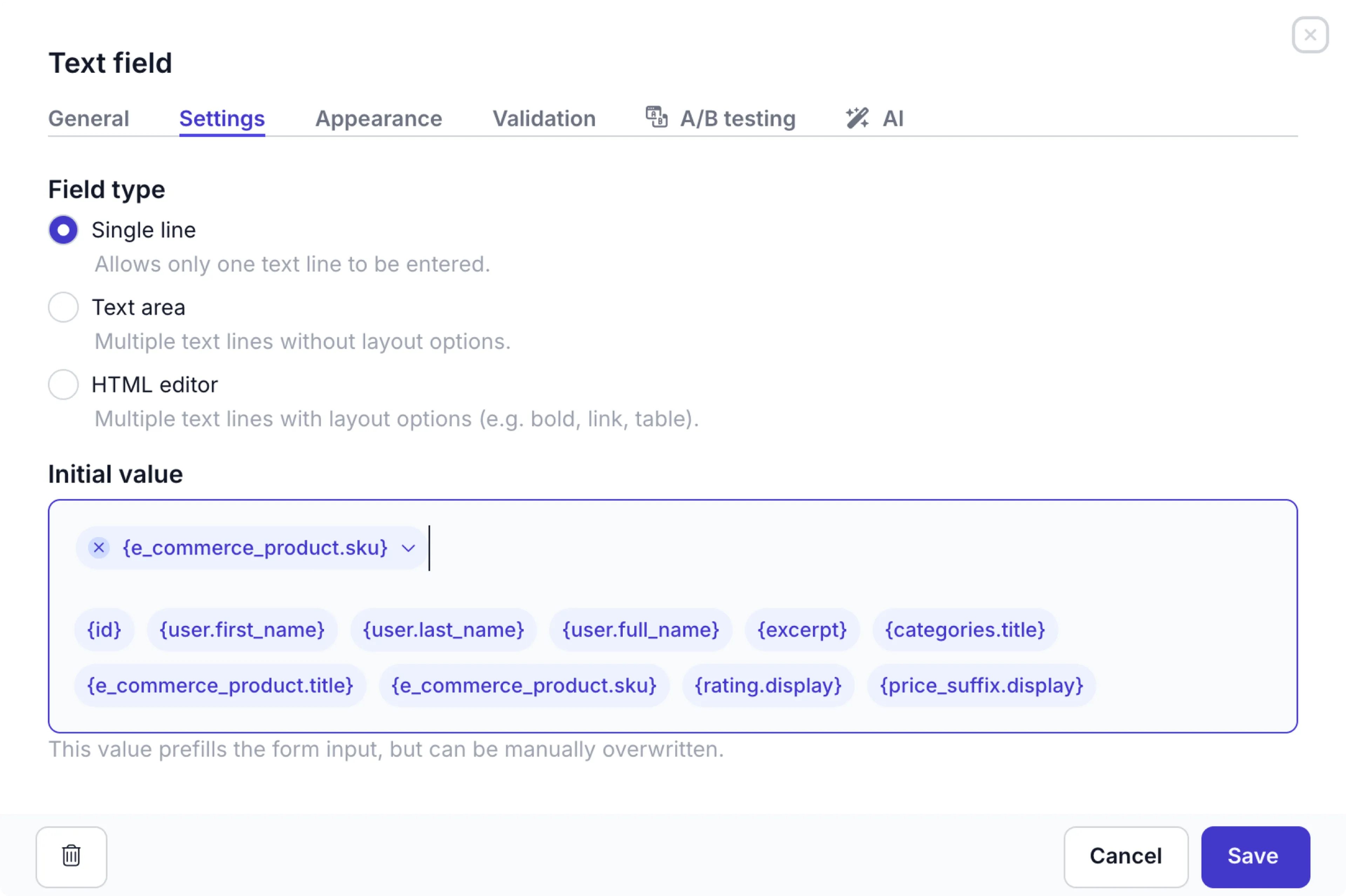
Task: Click the trash delete icon
Action: pos(71,856)
